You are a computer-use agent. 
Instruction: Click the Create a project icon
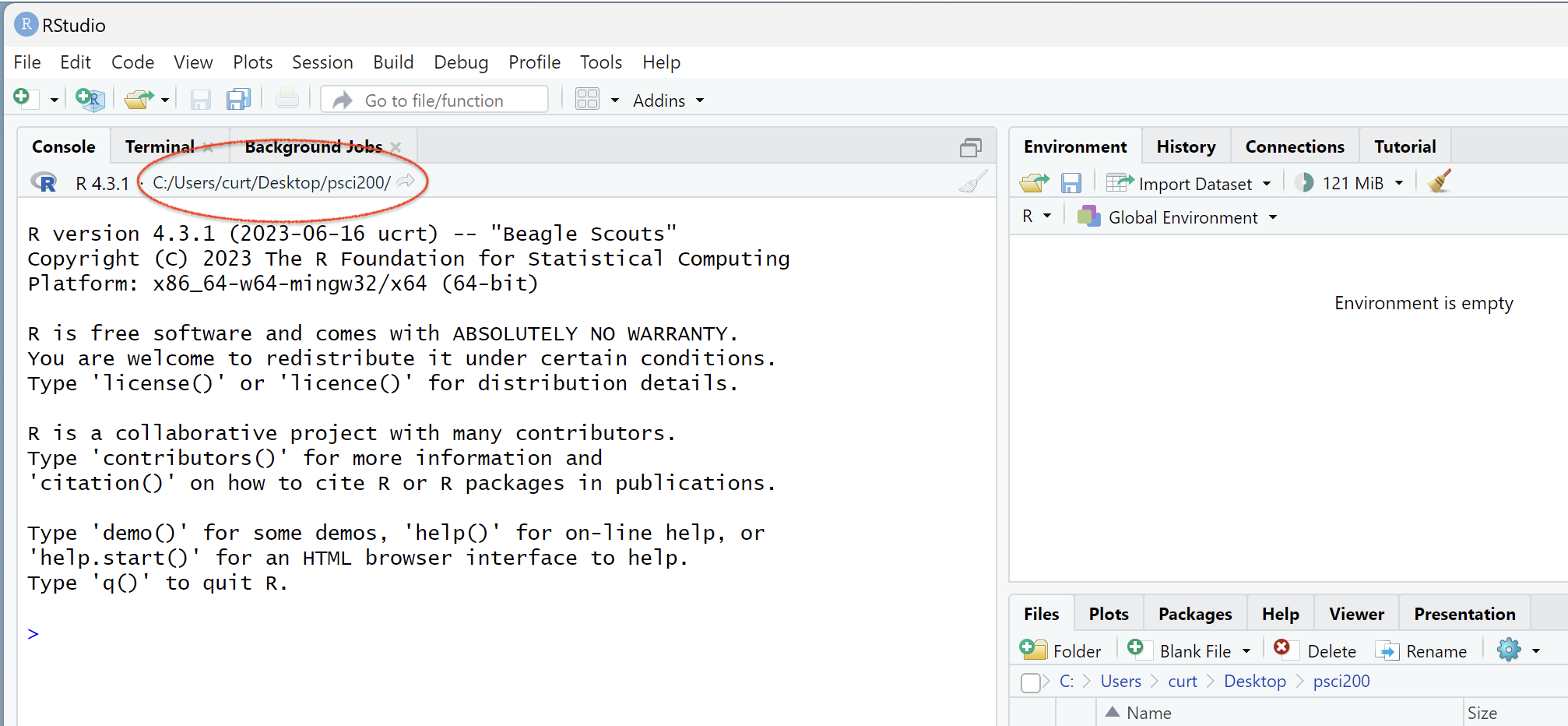point(90,99)
